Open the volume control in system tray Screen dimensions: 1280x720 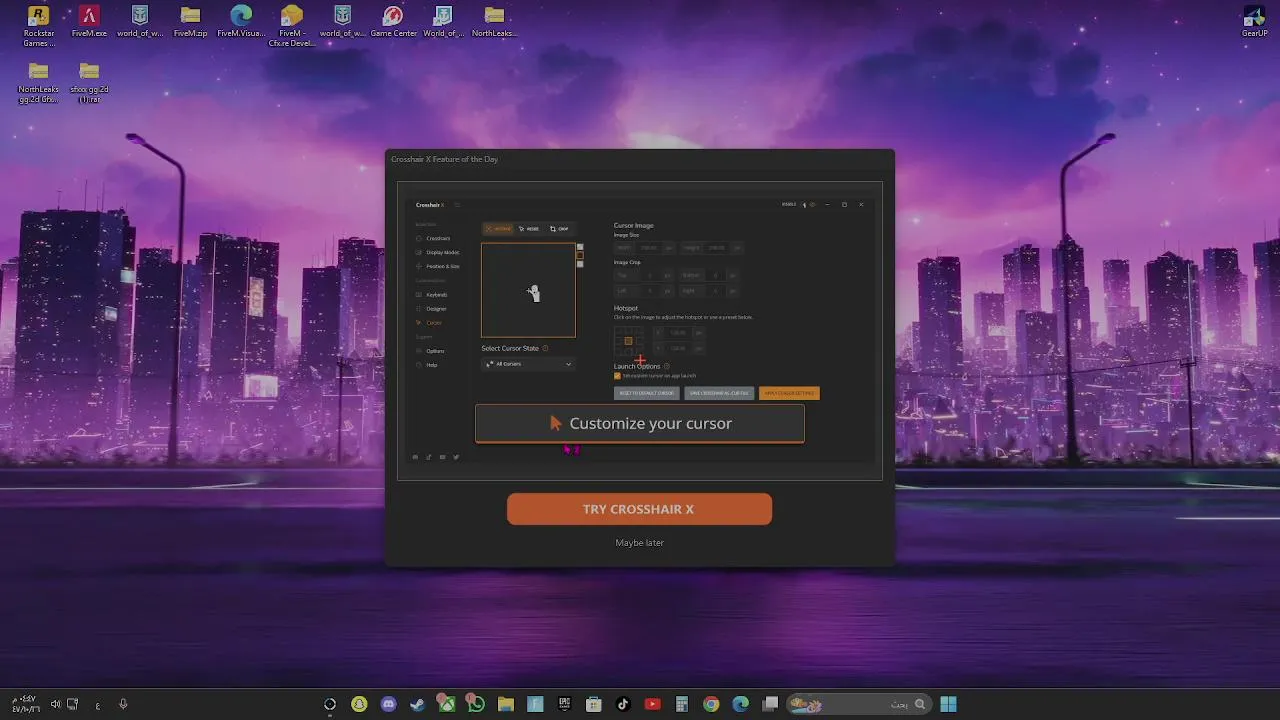point(55,704)
